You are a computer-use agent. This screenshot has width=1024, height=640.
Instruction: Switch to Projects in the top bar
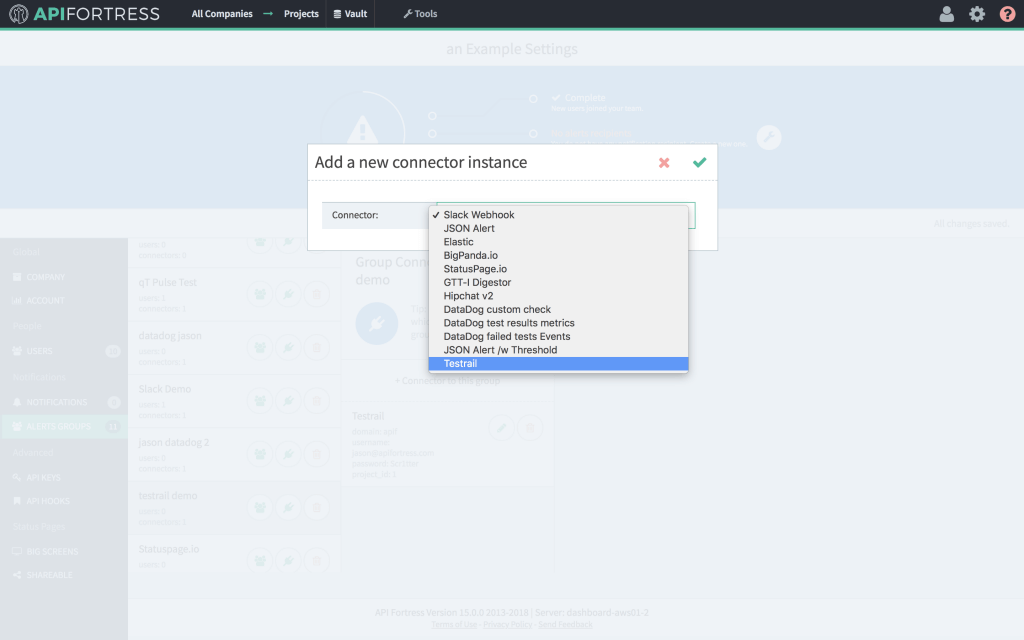300,14
